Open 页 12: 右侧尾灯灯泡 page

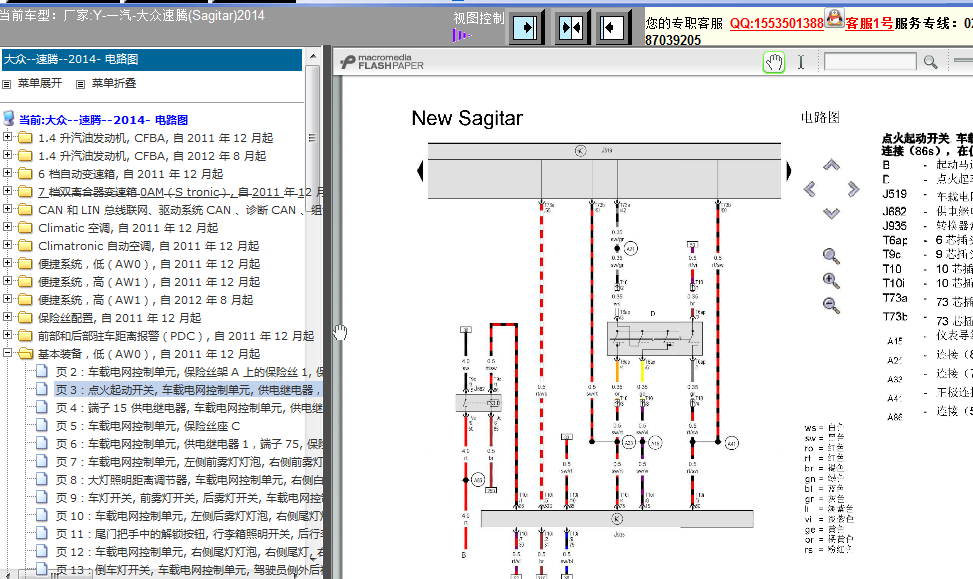189,552
